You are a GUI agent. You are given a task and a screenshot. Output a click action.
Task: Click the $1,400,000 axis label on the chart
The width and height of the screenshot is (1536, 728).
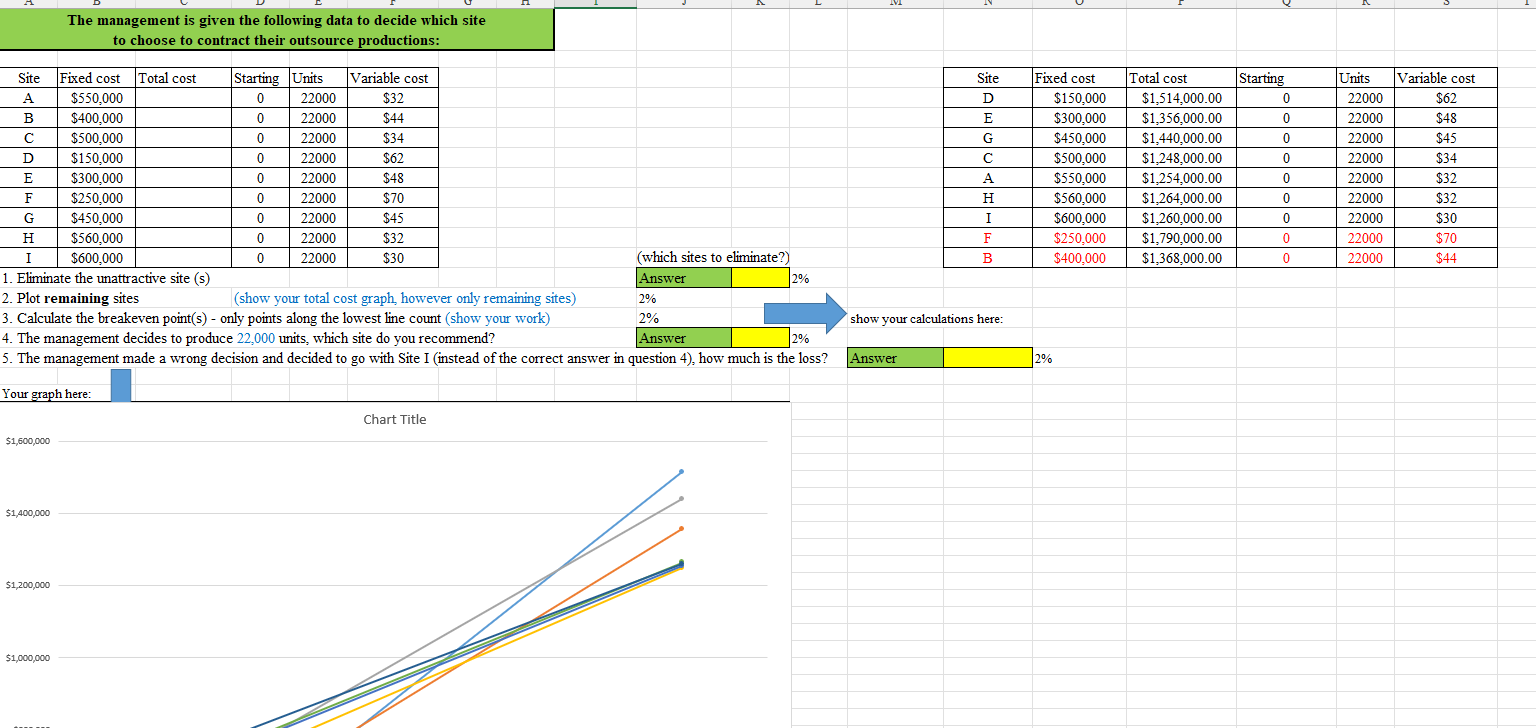[27, 513]
